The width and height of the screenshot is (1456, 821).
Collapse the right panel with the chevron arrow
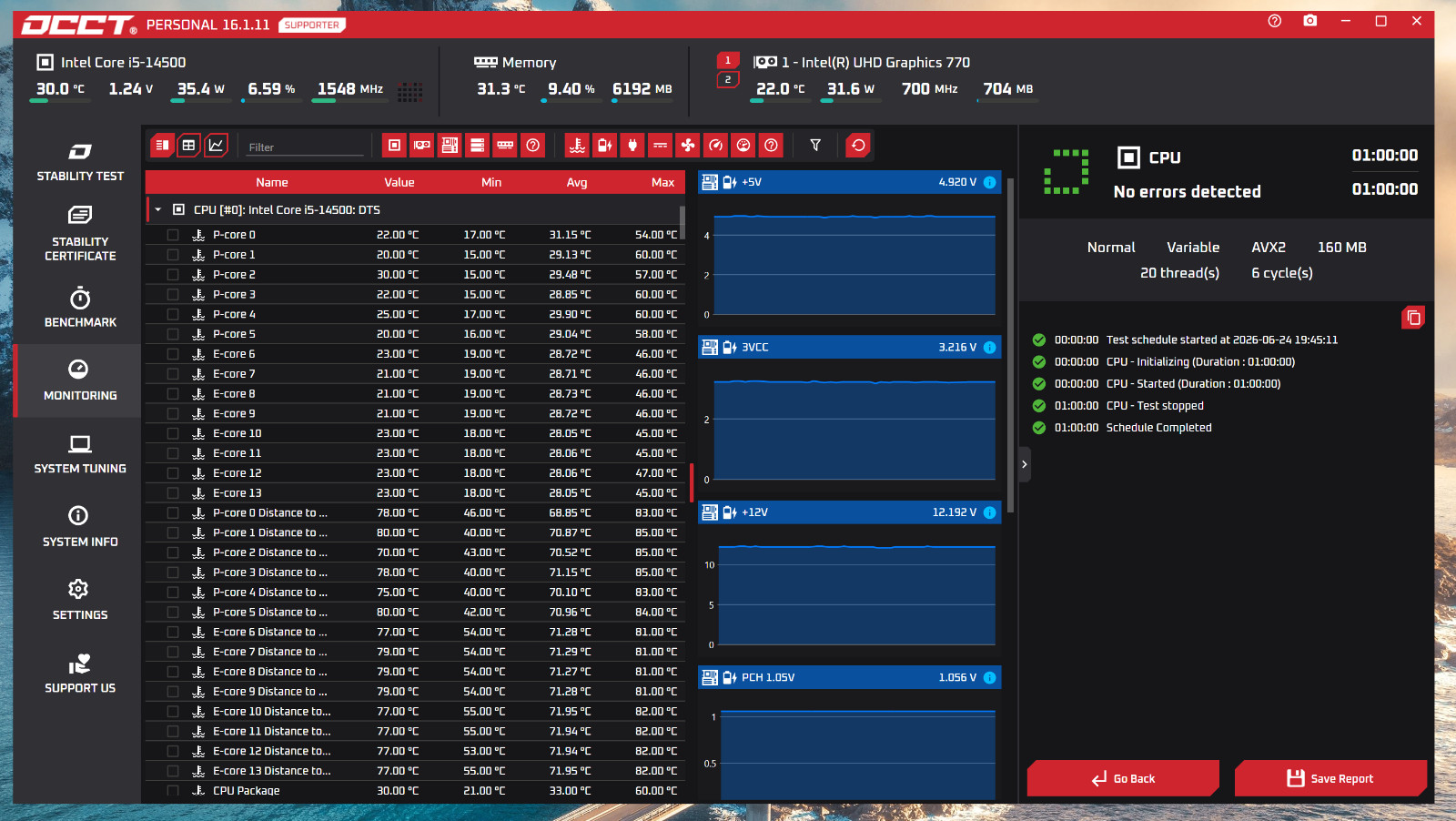point(1025,464)
